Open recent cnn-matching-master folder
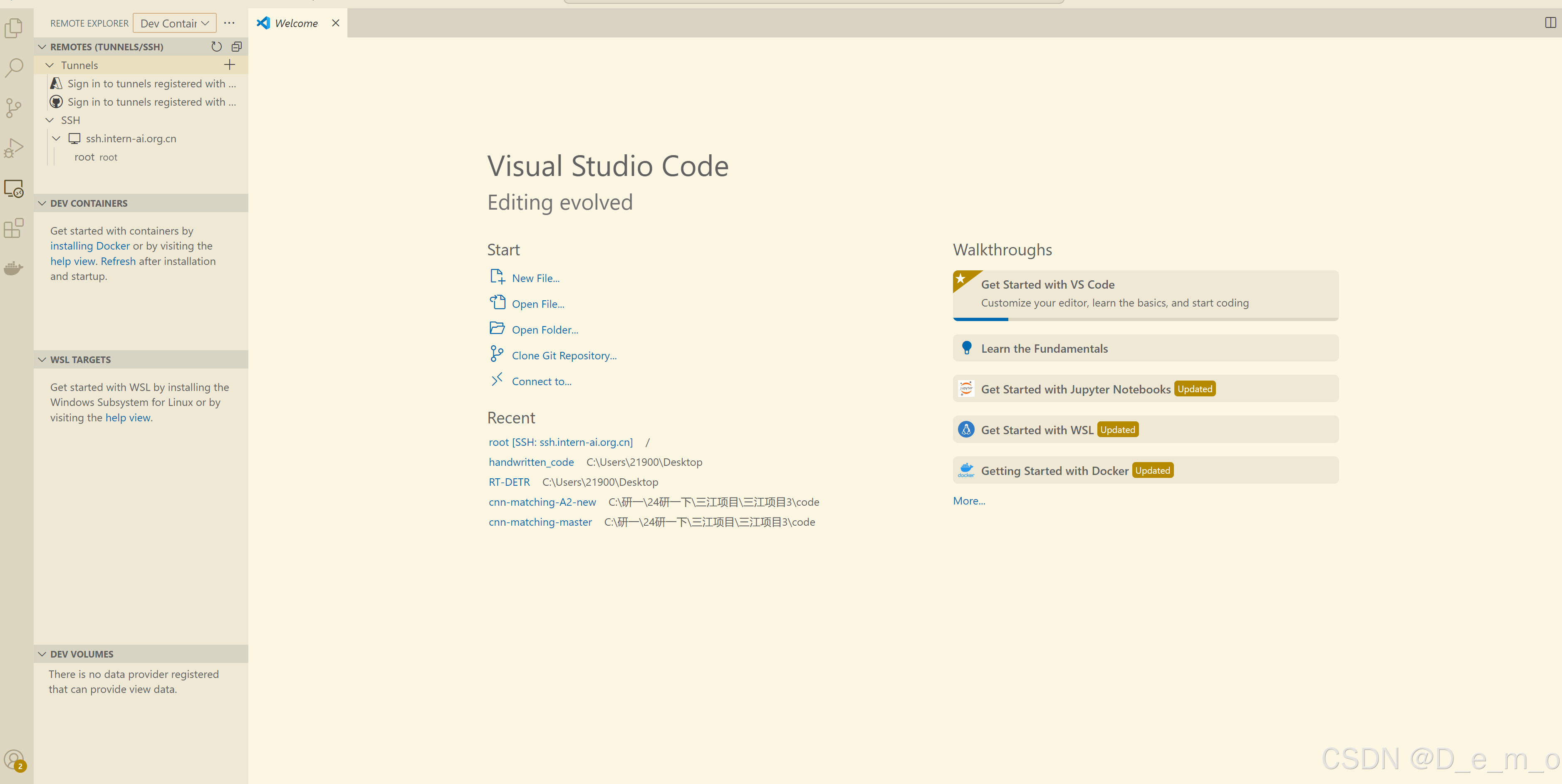1562x784 pixels. (540, 522)
